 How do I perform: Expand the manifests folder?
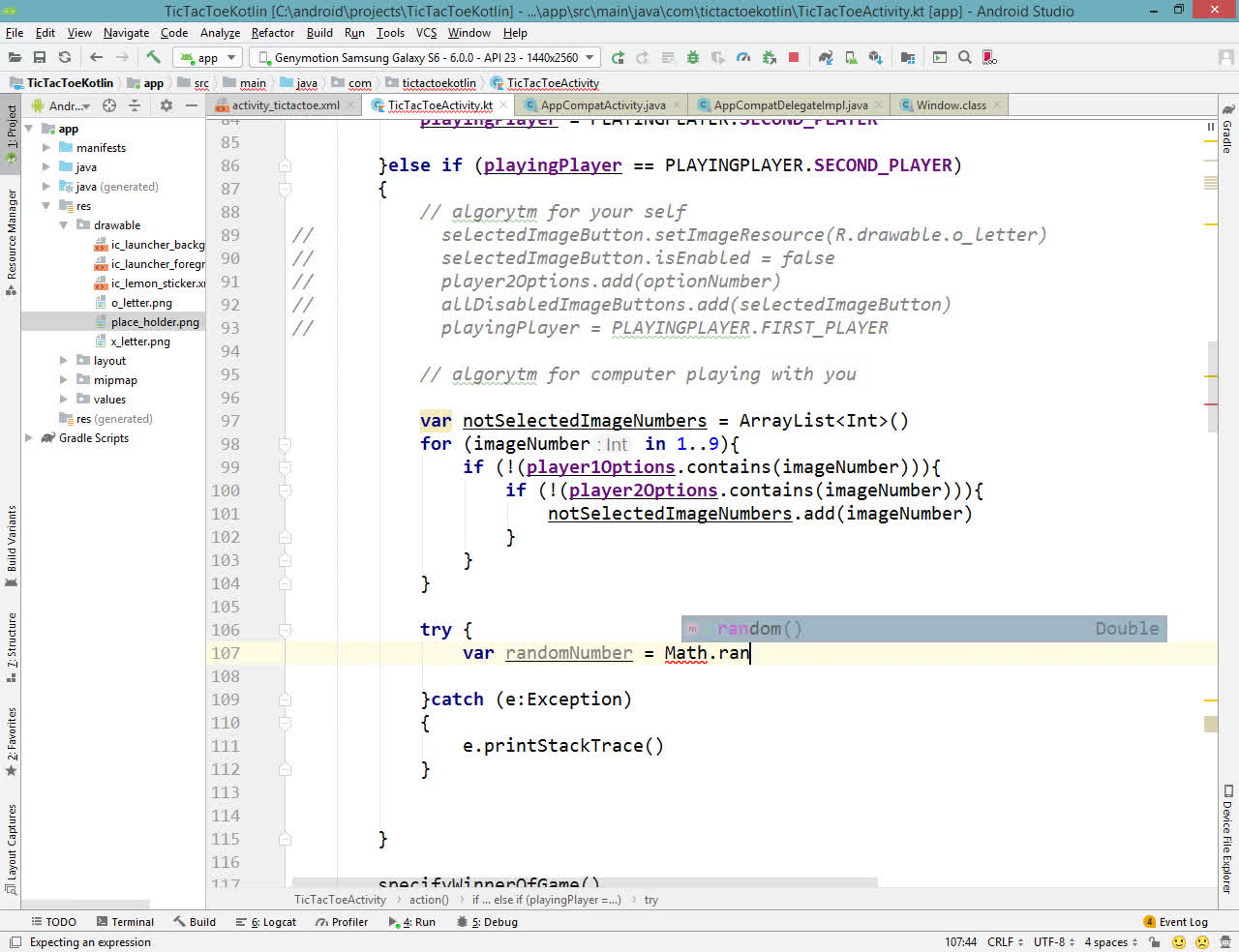click(46, 148)
